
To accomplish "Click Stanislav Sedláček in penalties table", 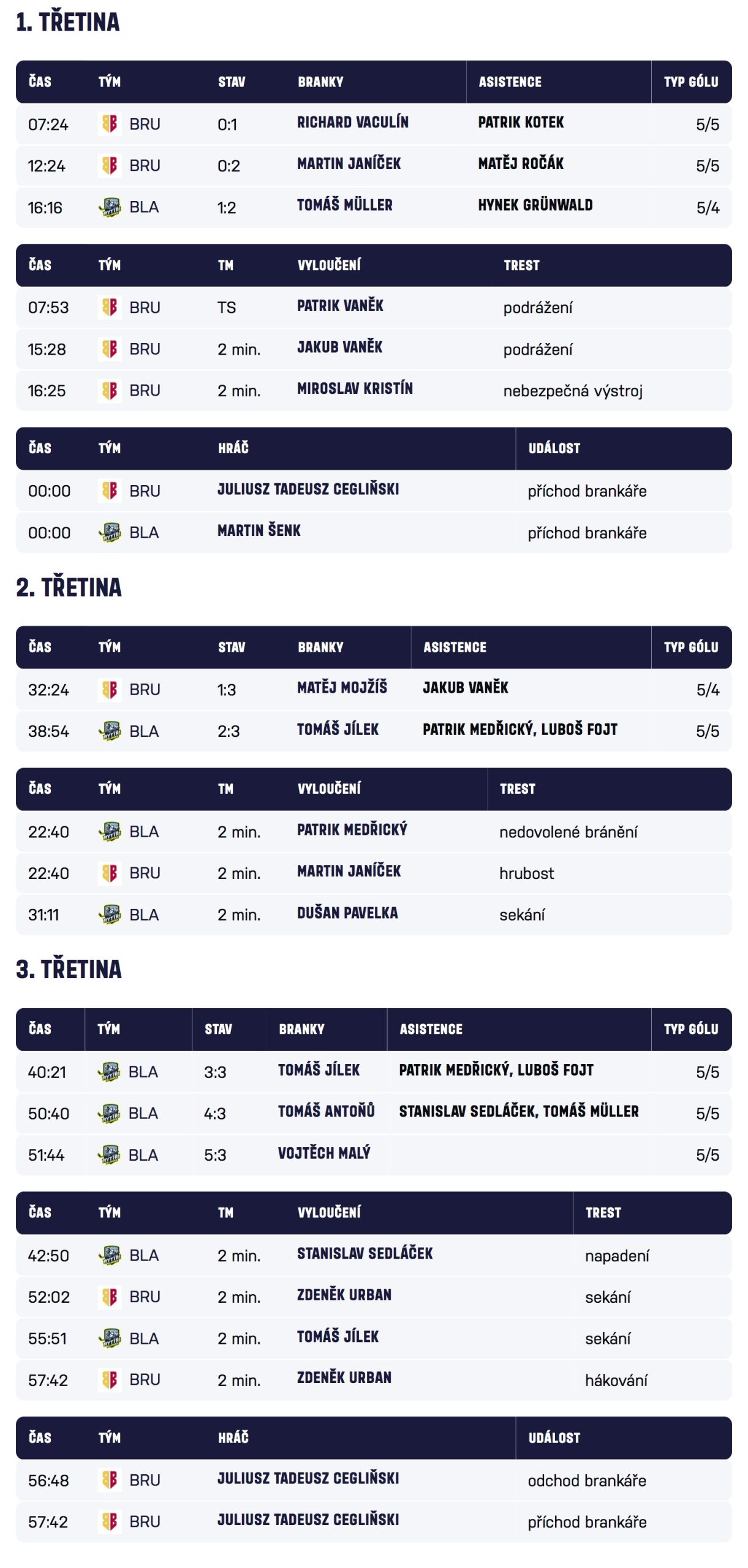I will [x=365, y=1254].
